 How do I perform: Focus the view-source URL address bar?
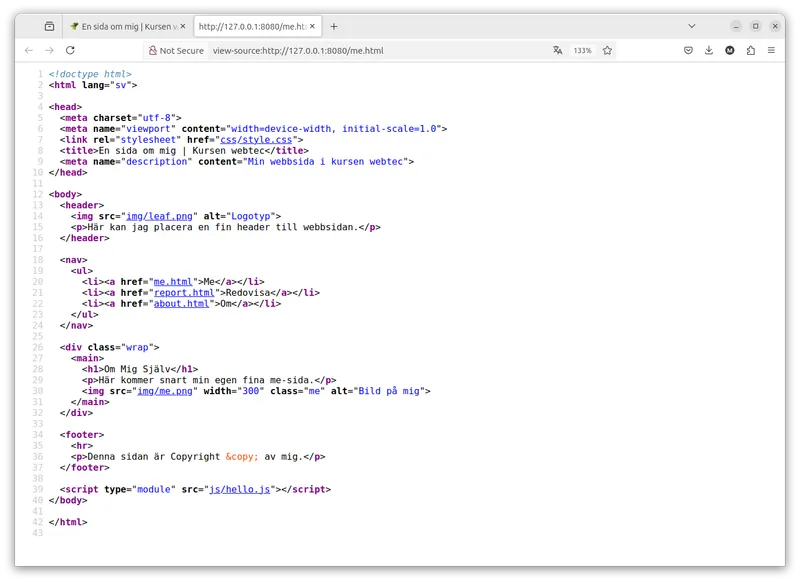pyautogui.click(x=378, y=50)
